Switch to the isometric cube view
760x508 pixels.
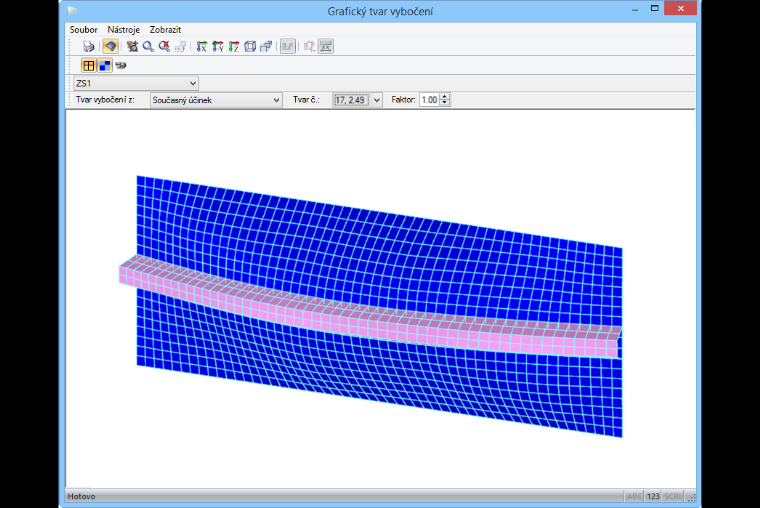tap(250, 47)
